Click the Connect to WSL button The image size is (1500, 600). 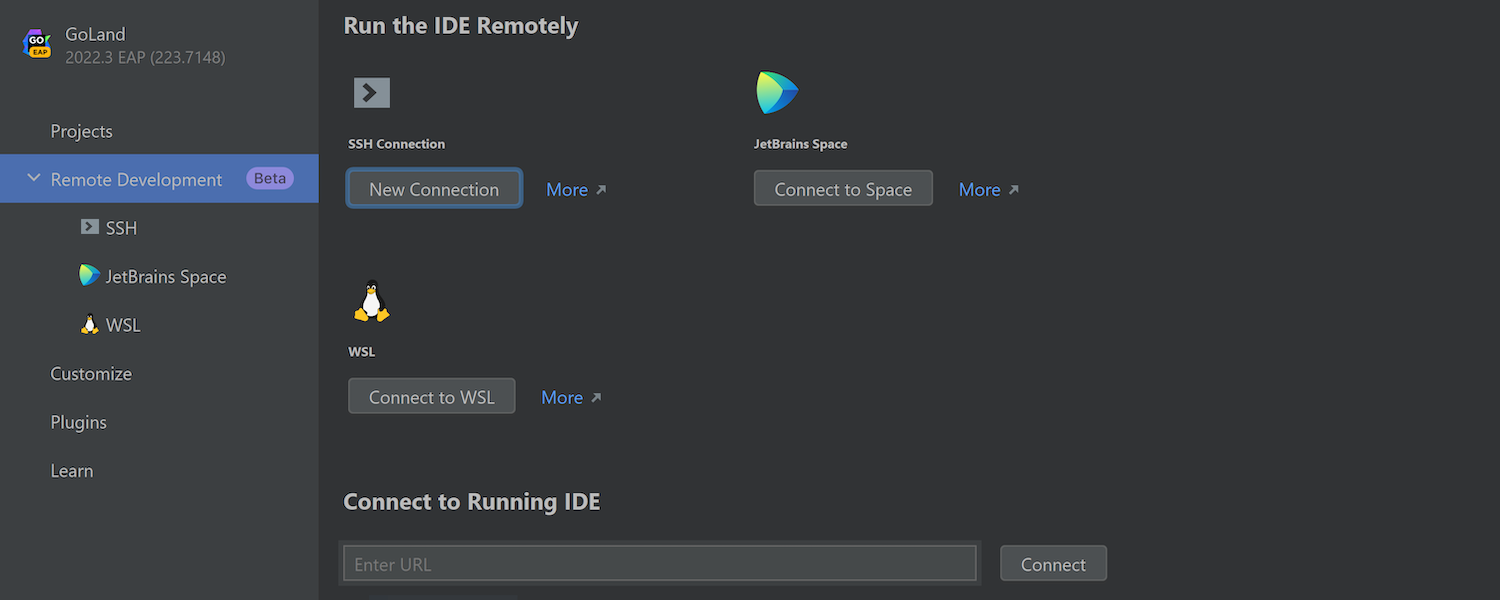(432, 396)
